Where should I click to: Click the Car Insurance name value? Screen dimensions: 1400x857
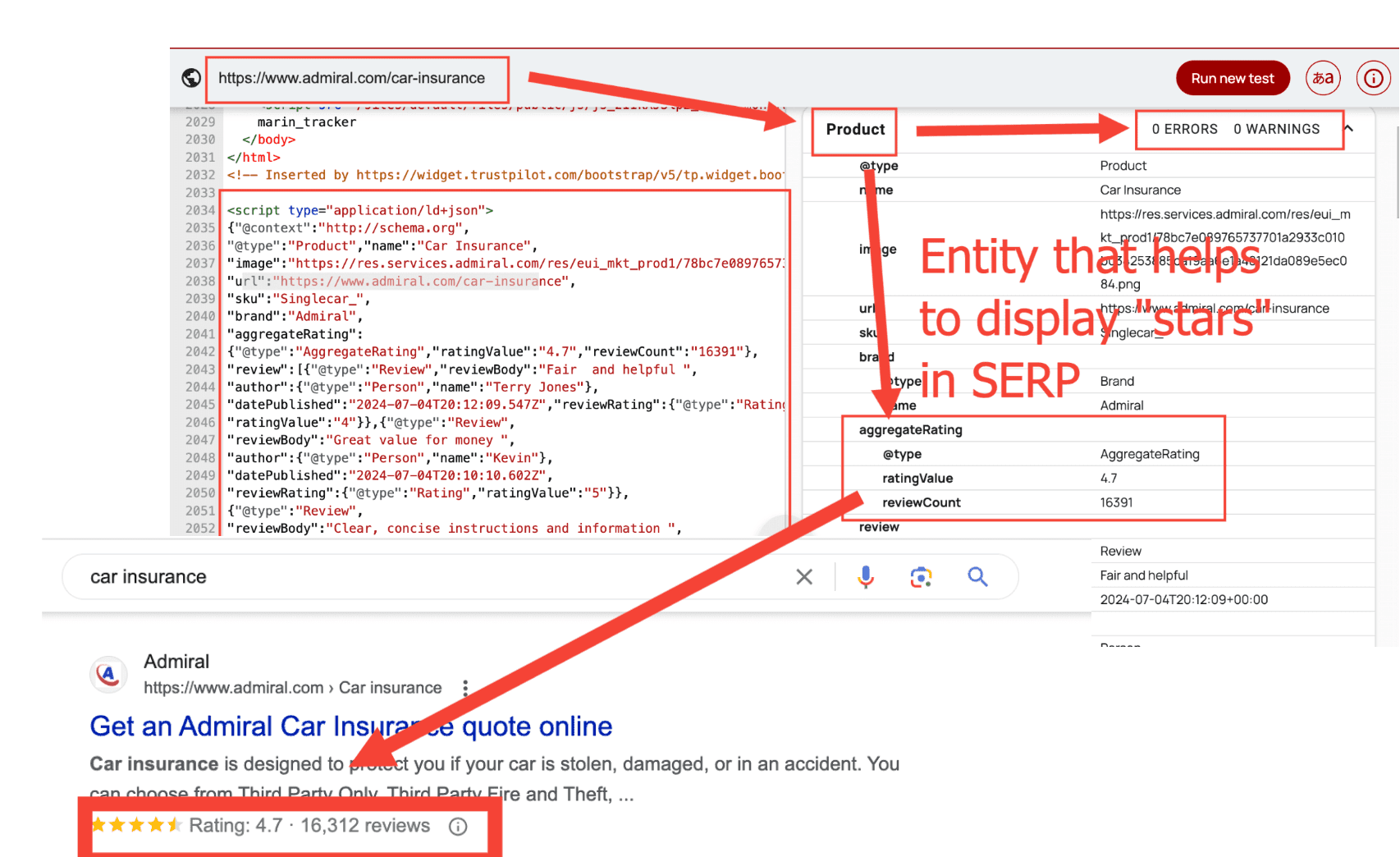(1140, 190)
